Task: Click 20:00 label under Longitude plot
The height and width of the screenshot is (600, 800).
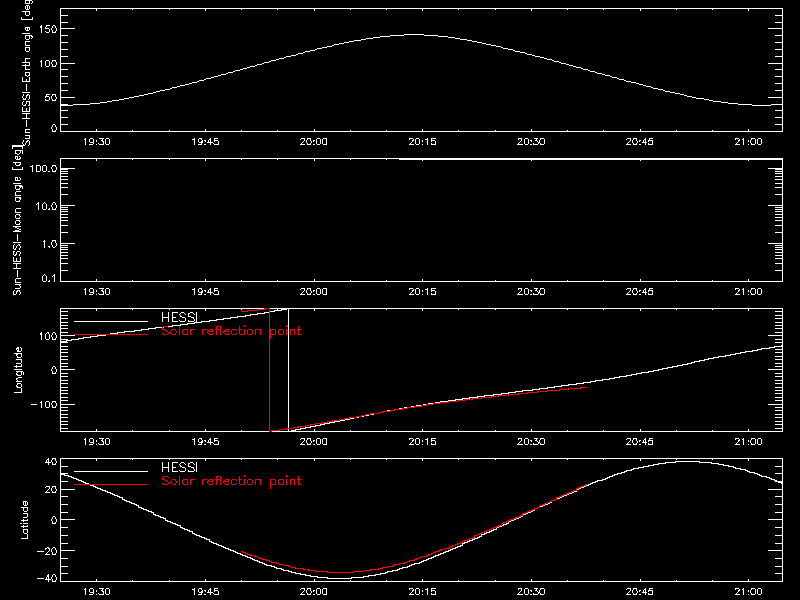Action: [314, 442]
